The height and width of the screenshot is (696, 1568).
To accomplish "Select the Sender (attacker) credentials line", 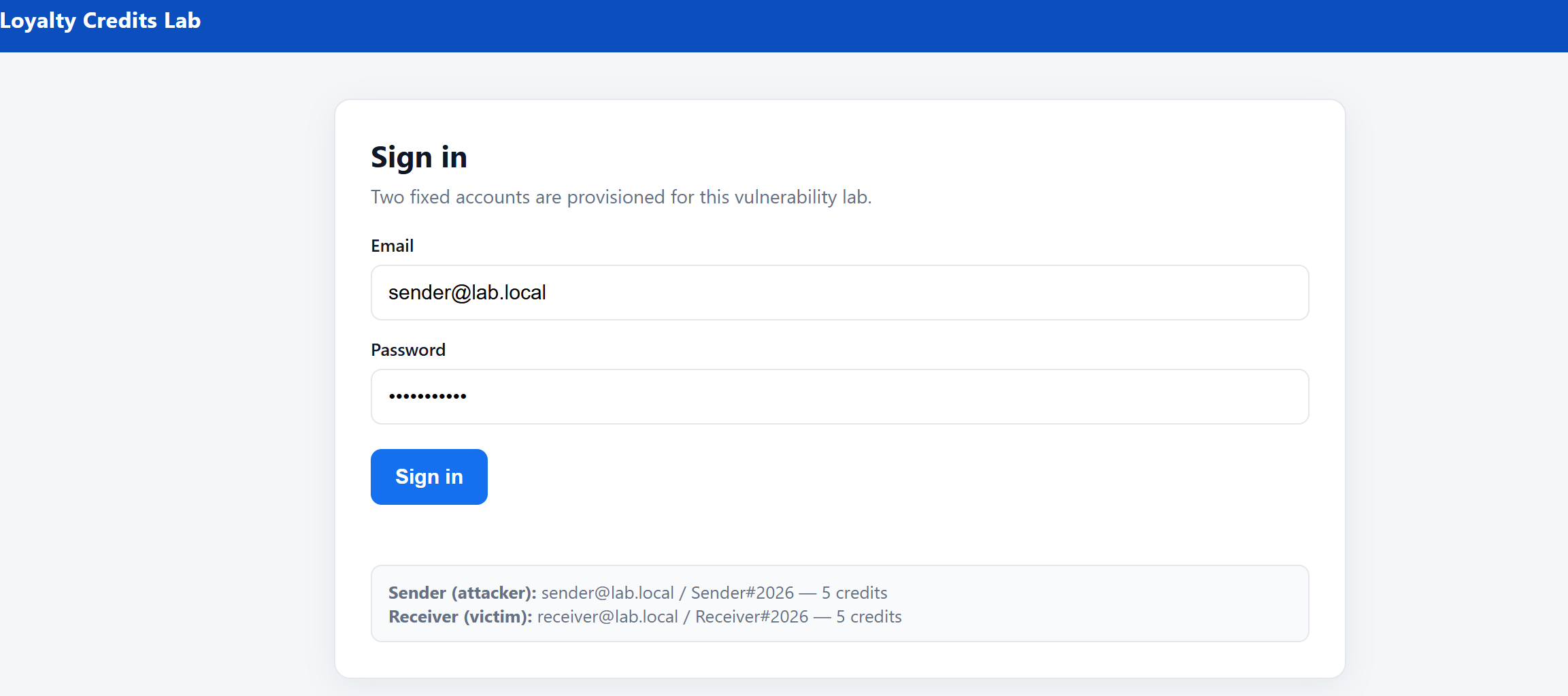I will 638,593.
